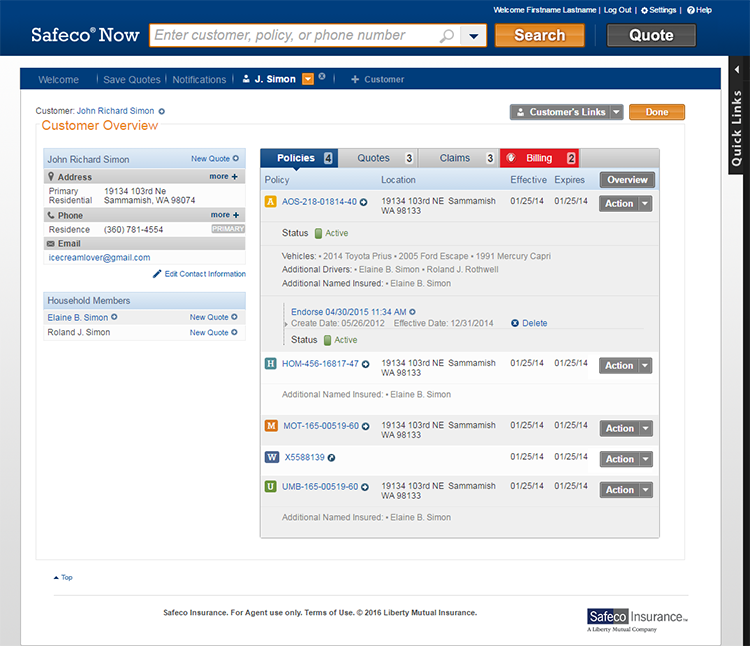
Task: Jump to Top link at page bottom
Action: point(63,578)
